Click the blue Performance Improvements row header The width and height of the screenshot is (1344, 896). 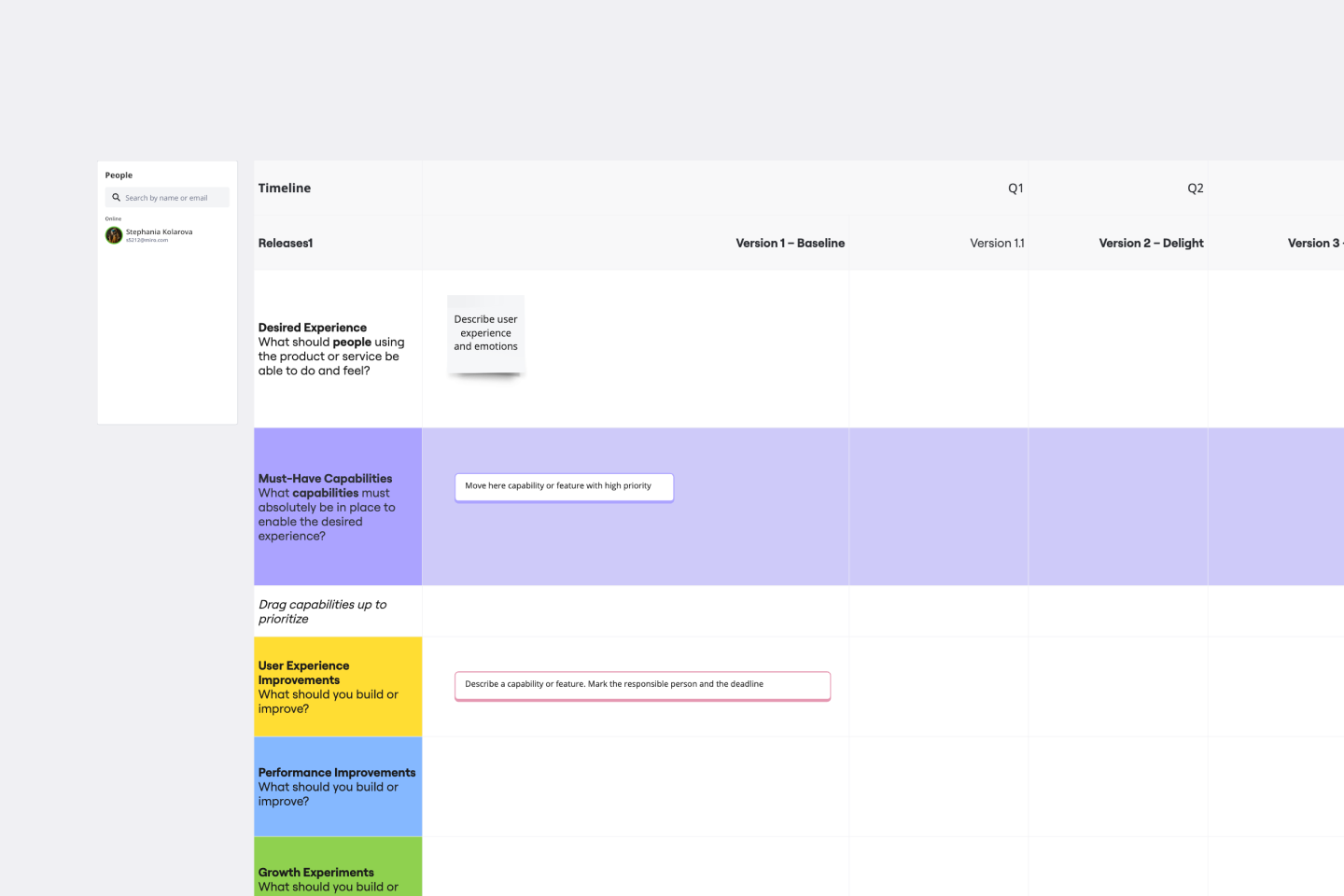[x=337, y=787]
